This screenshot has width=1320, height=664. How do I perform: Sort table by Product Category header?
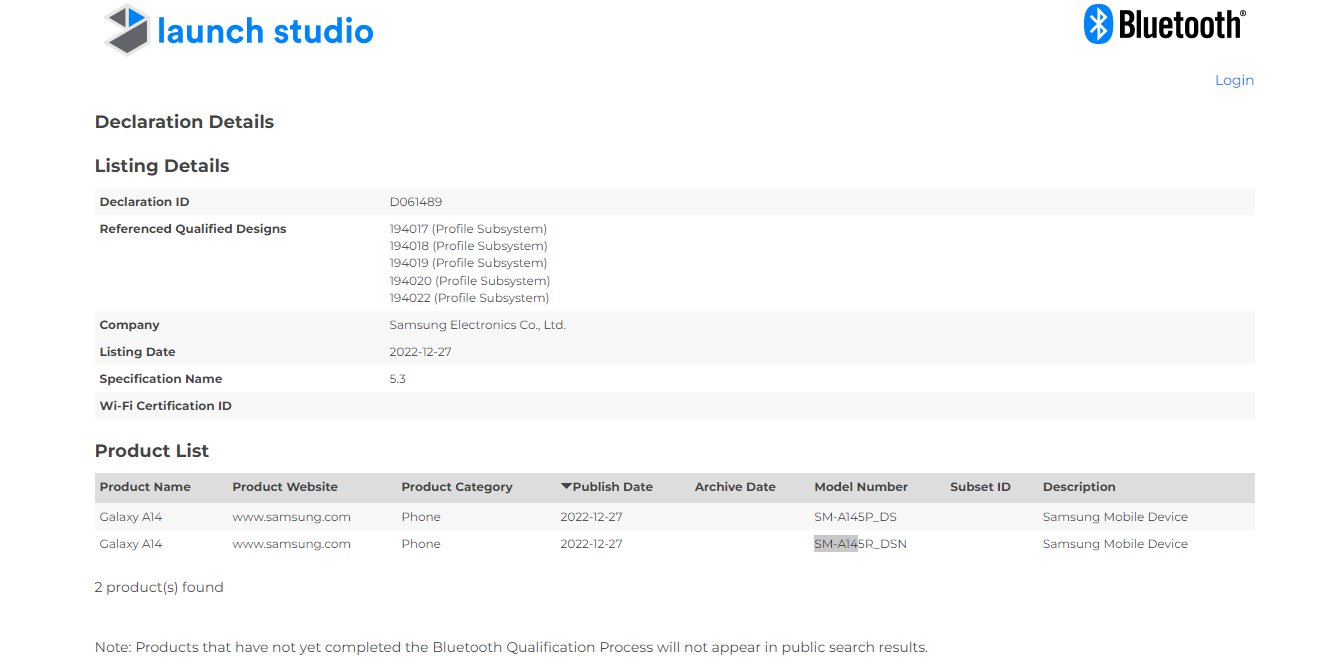(456, 487)
